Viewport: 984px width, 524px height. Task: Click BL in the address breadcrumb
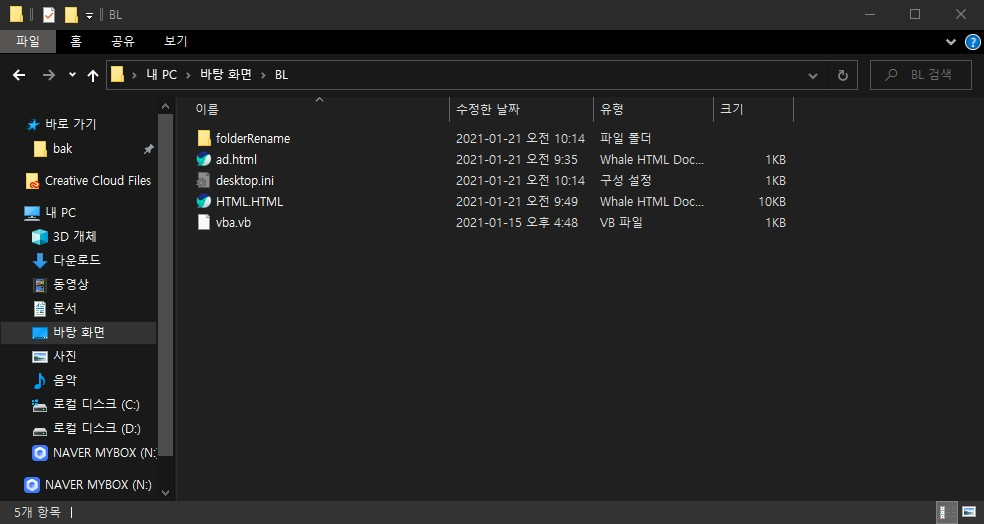point(281,75)
